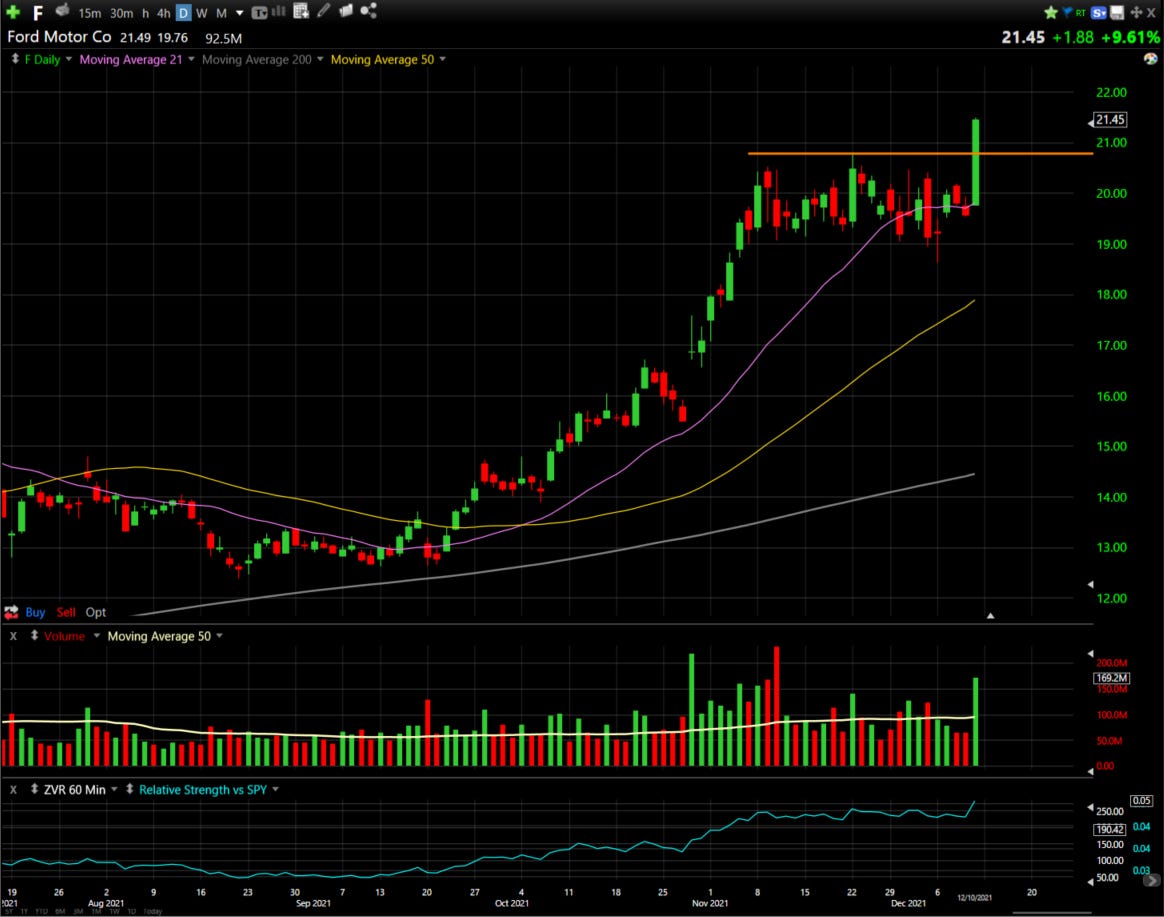Click the up-down arrows beside F Daily
This screenshot has width=1164, height=917.
[15, 59]
